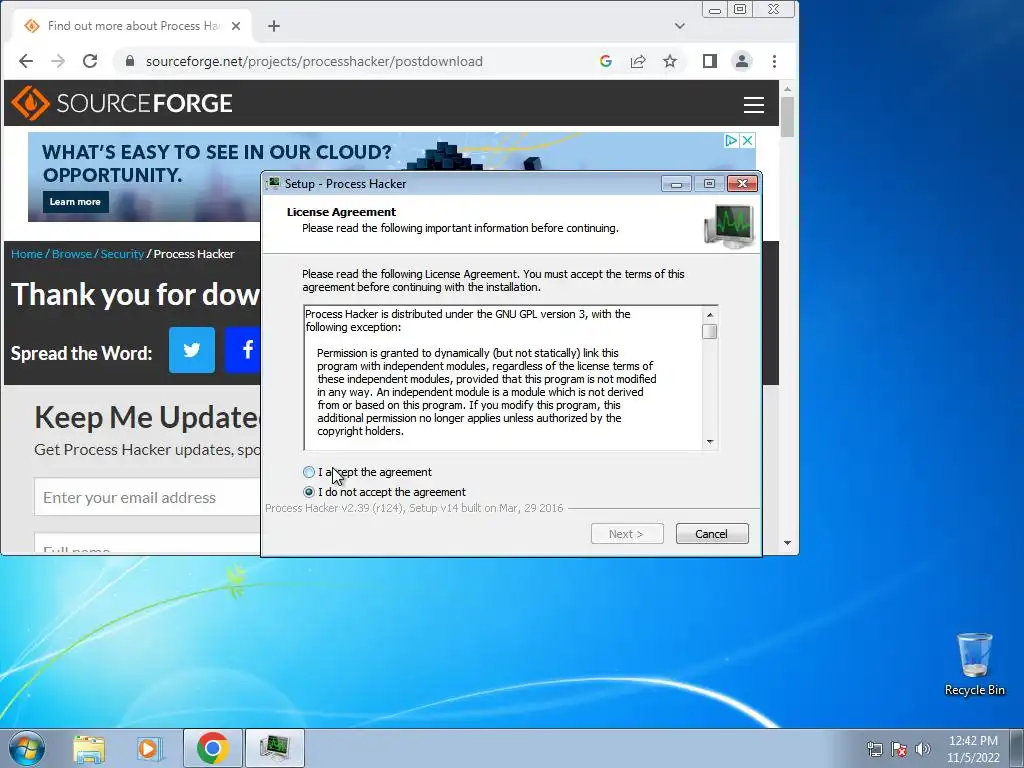Close the 'Find out more about Process Ha' tab

(x=236, y=26)
